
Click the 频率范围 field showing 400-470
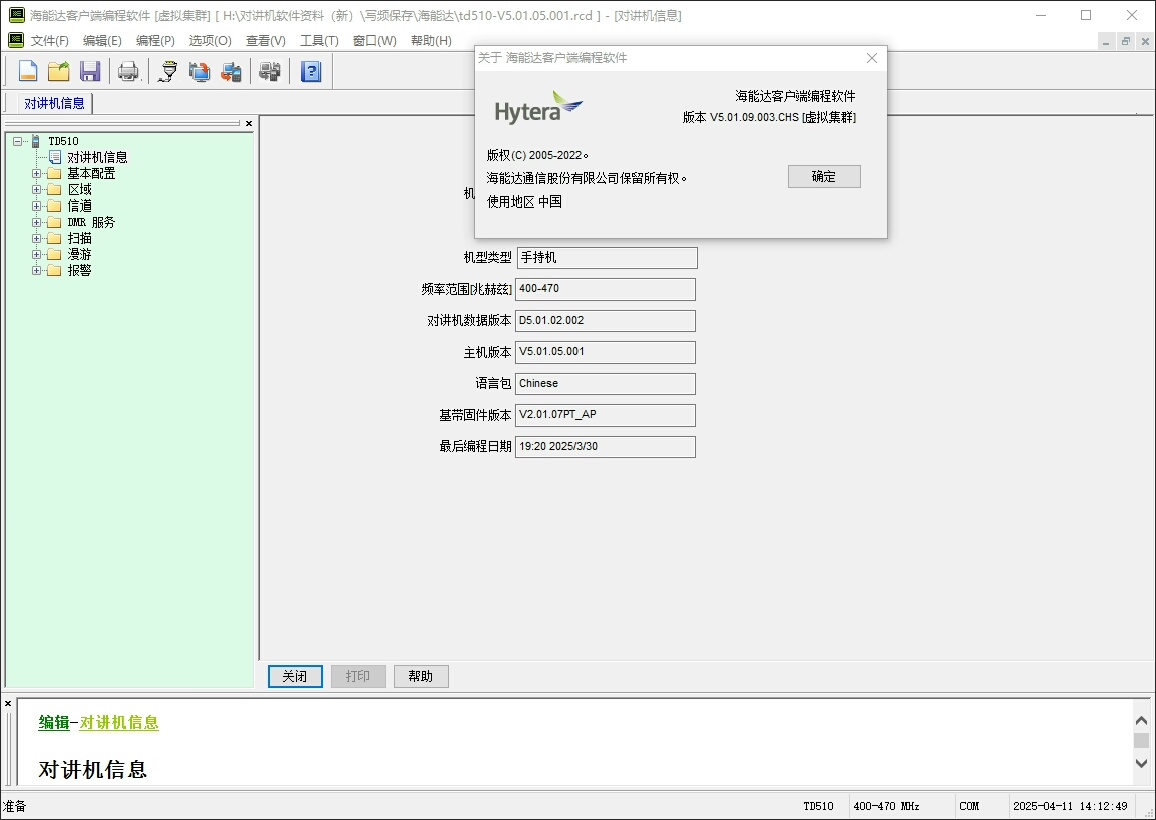click(605, 289)
